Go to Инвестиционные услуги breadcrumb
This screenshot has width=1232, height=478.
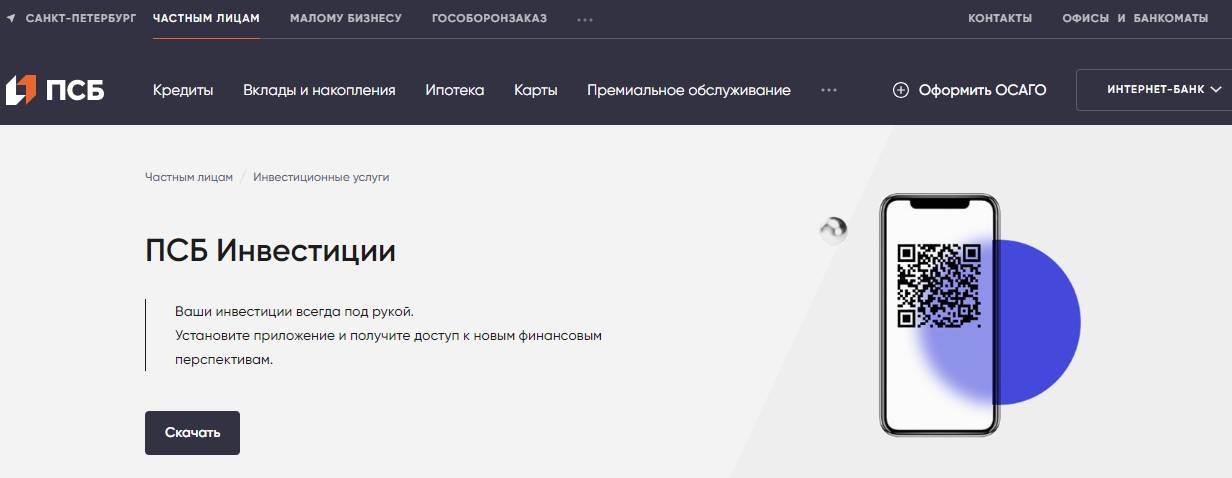pyautogui.click(x=321, y=177)
